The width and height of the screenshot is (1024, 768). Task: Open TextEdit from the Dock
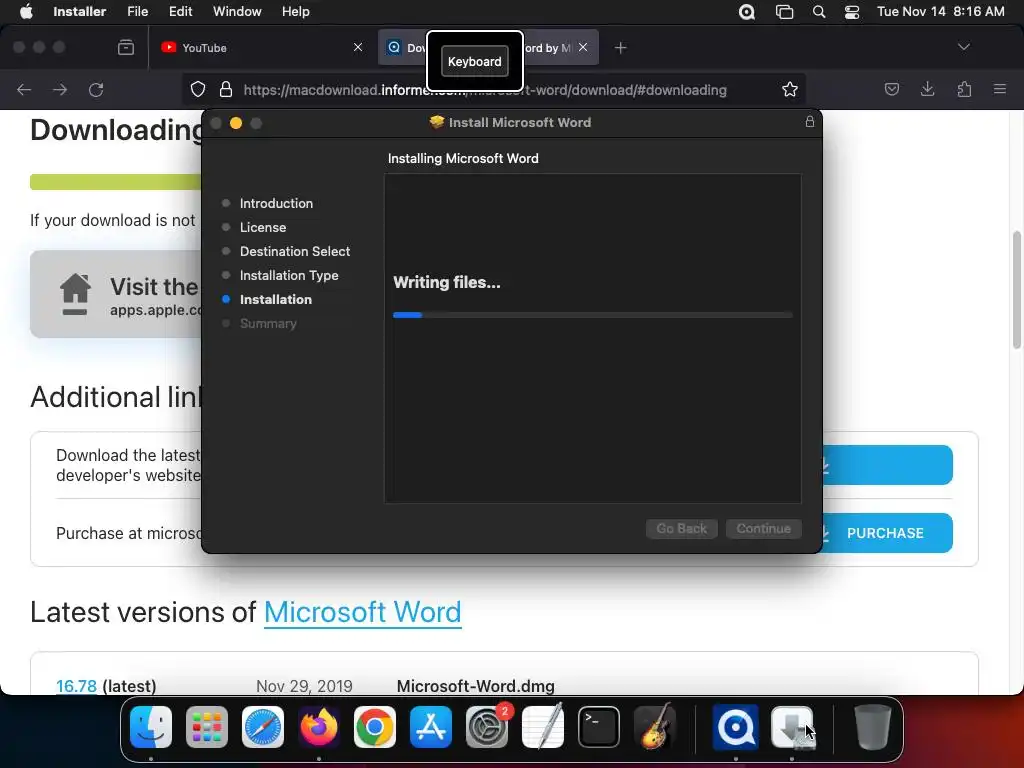543,727
